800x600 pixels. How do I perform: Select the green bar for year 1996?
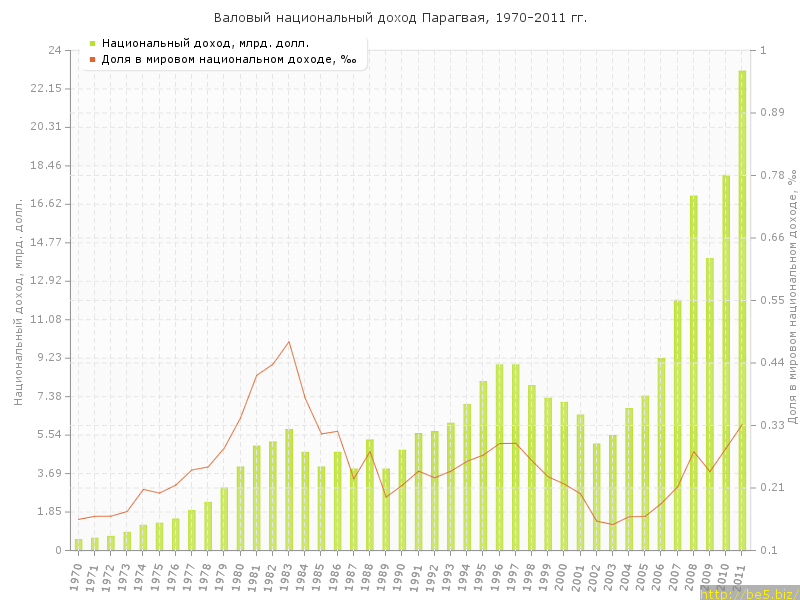pos(499,457)
